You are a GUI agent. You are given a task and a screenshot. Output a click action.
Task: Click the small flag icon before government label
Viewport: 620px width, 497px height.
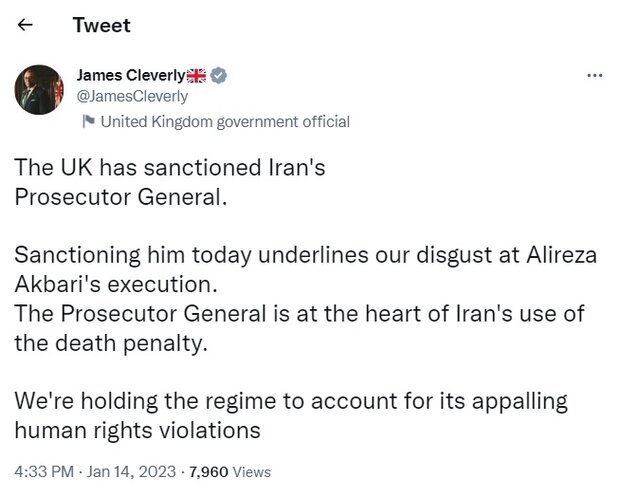point(87,122)
